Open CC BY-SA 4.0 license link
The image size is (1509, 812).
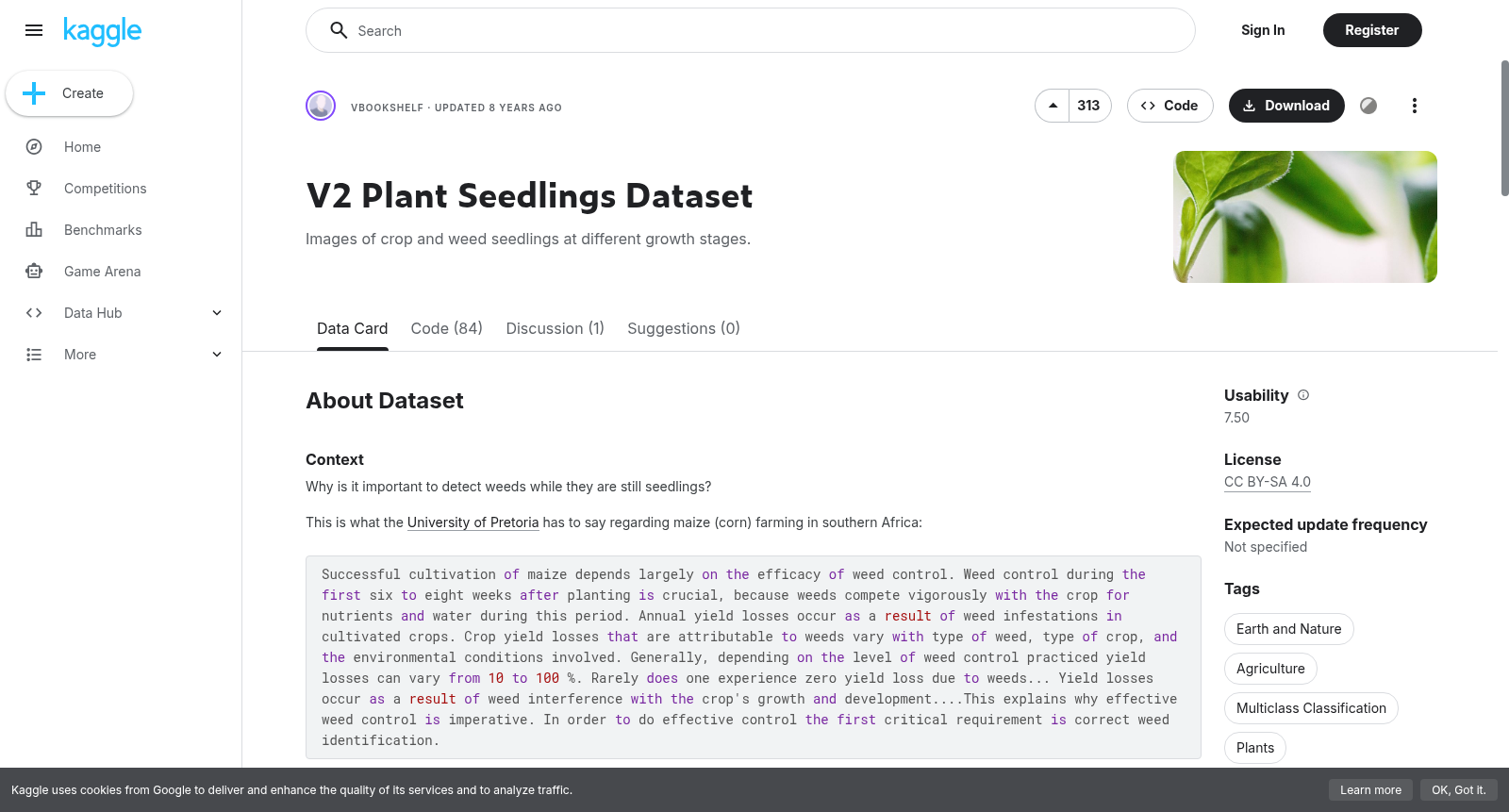point(1268,482)
